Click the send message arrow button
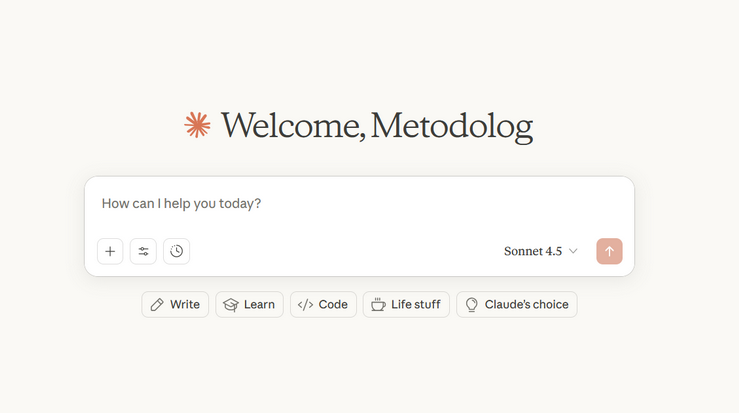 [x=609, y=251]
